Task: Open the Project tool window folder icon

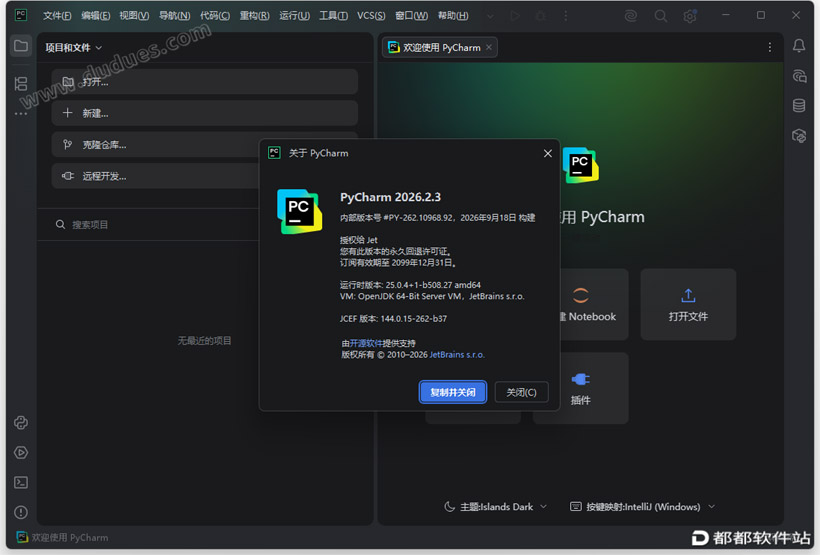Action: coord(21,46)
